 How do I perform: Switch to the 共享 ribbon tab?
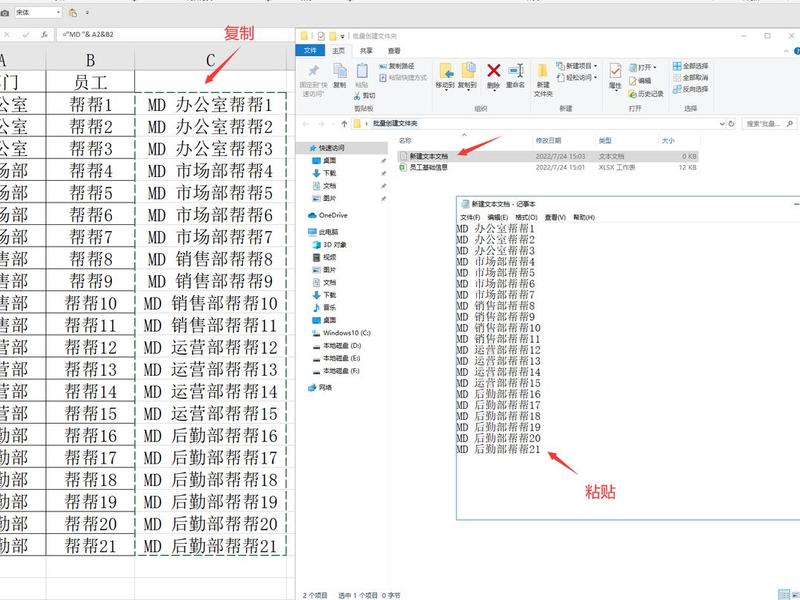click(x=366, y=51)
